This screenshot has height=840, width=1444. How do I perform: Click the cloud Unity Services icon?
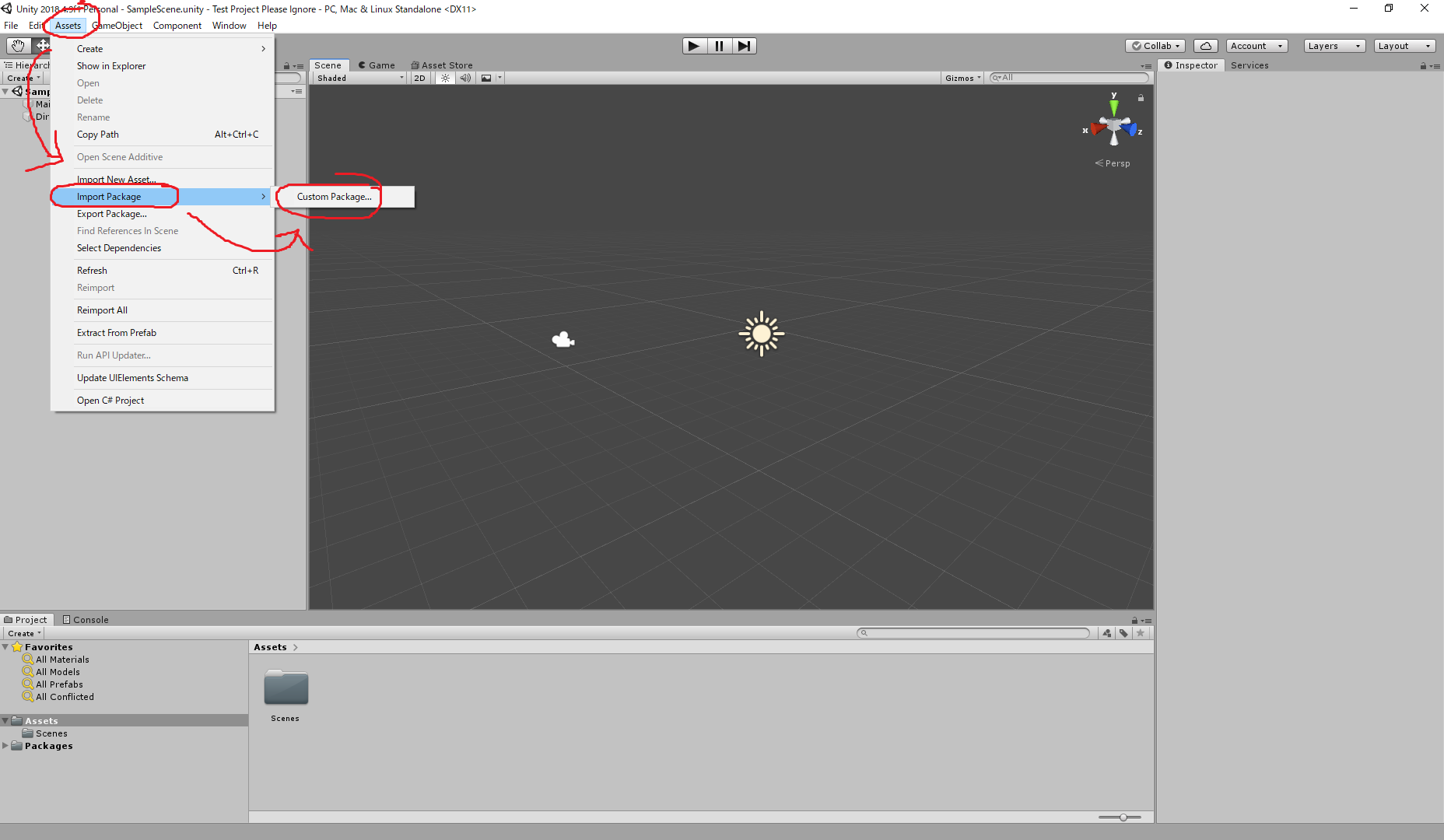coord(1205,45)
